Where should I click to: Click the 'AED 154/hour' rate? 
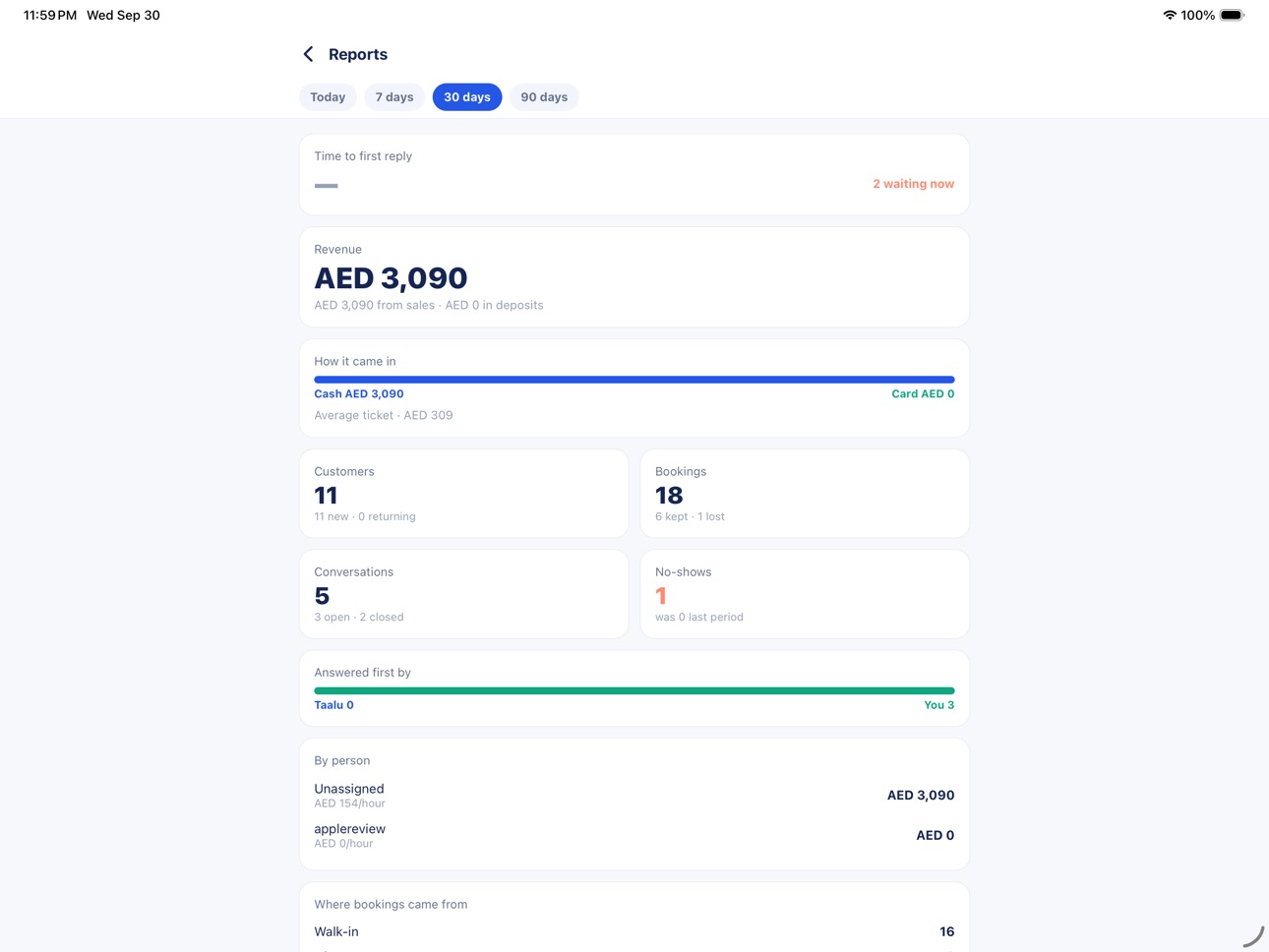(x=349, y=803)
